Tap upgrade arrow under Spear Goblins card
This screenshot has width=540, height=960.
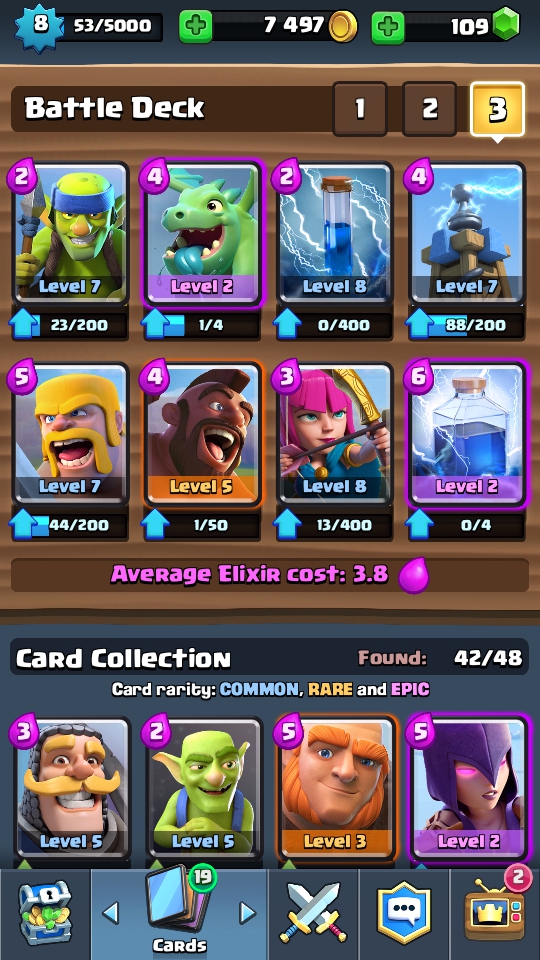(x=24, y=324)
